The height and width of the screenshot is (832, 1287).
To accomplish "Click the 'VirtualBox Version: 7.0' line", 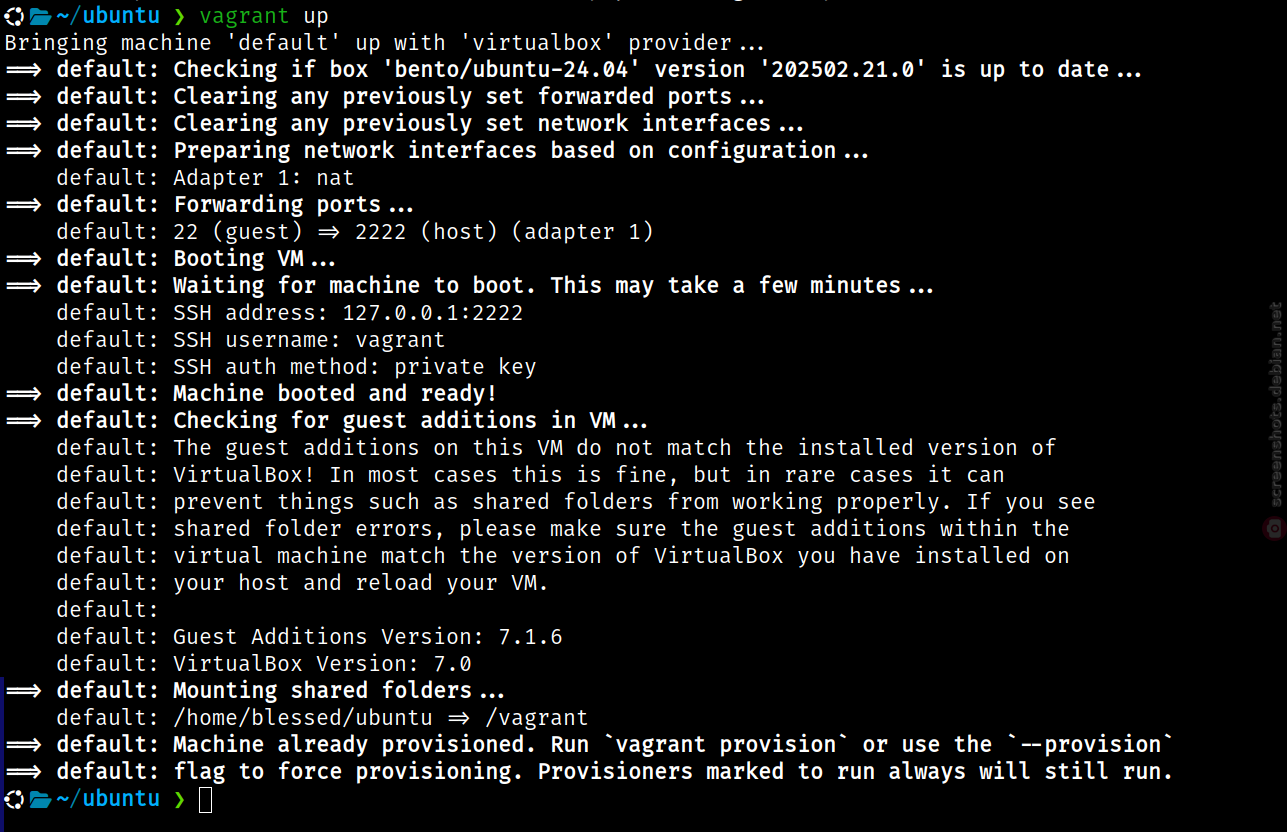I will click(x=322, y=664).
